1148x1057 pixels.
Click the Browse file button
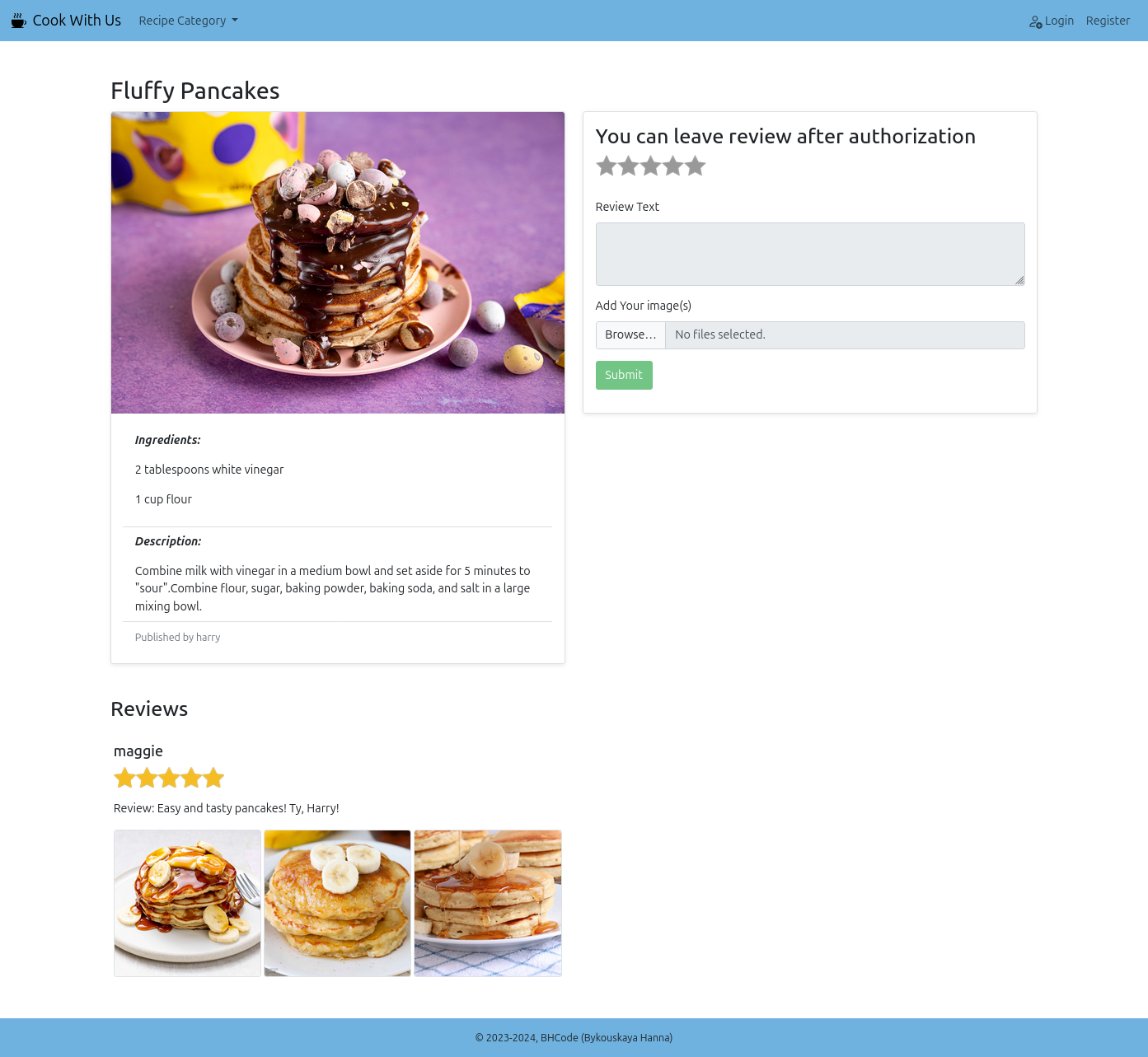630,335
